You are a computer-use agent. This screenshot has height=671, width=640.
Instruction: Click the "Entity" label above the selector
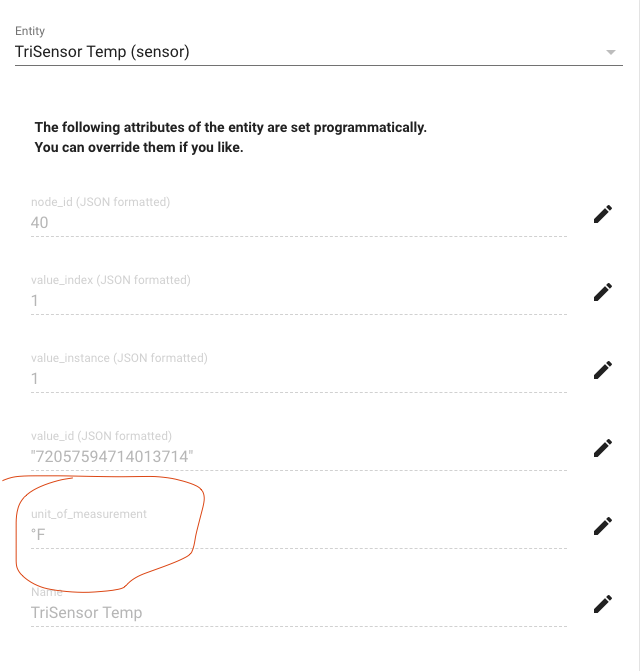30,31
